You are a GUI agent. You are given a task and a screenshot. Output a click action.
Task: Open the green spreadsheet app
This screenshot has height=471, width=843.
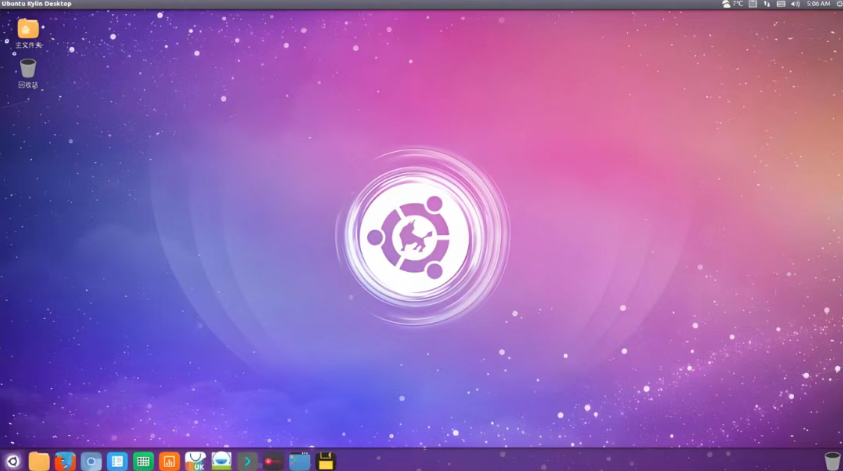[143, 461]
